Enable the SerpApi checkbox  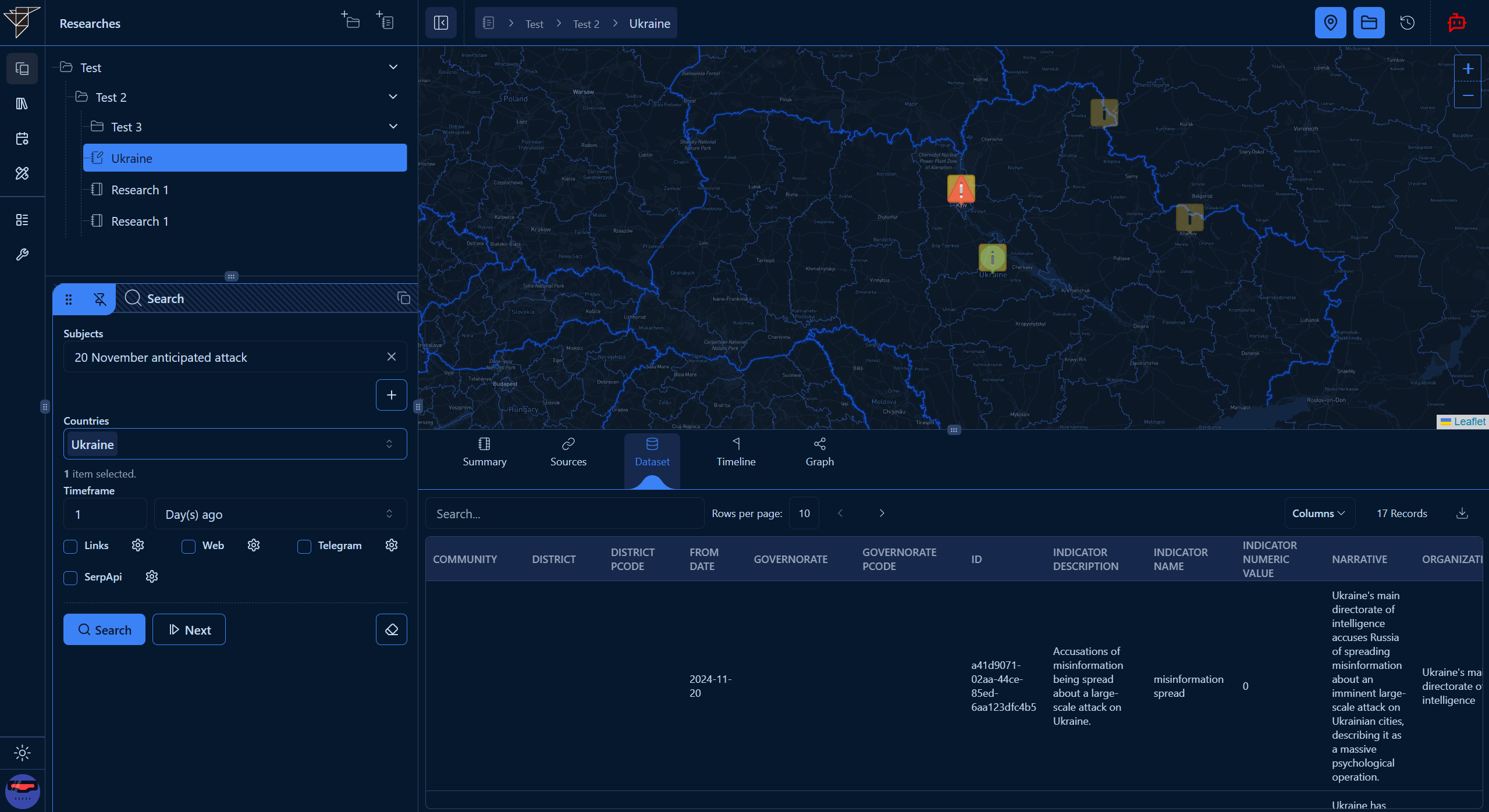point(70,578)
